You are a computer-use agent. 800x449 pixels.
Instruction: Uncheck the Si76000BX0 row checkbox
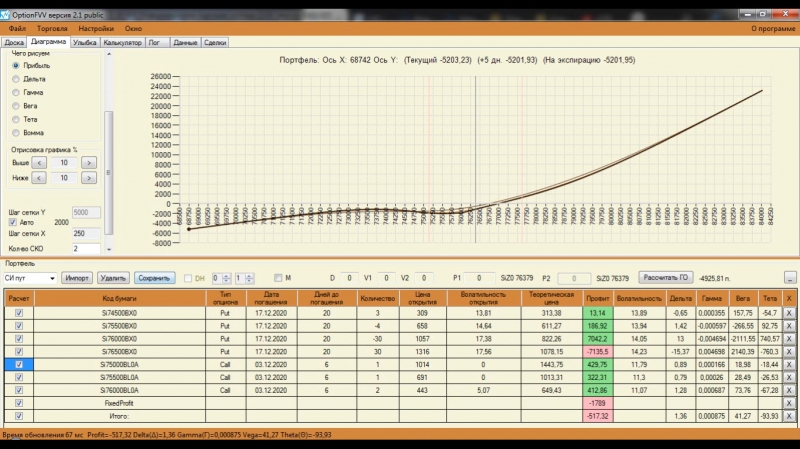(x=19, y=339)
